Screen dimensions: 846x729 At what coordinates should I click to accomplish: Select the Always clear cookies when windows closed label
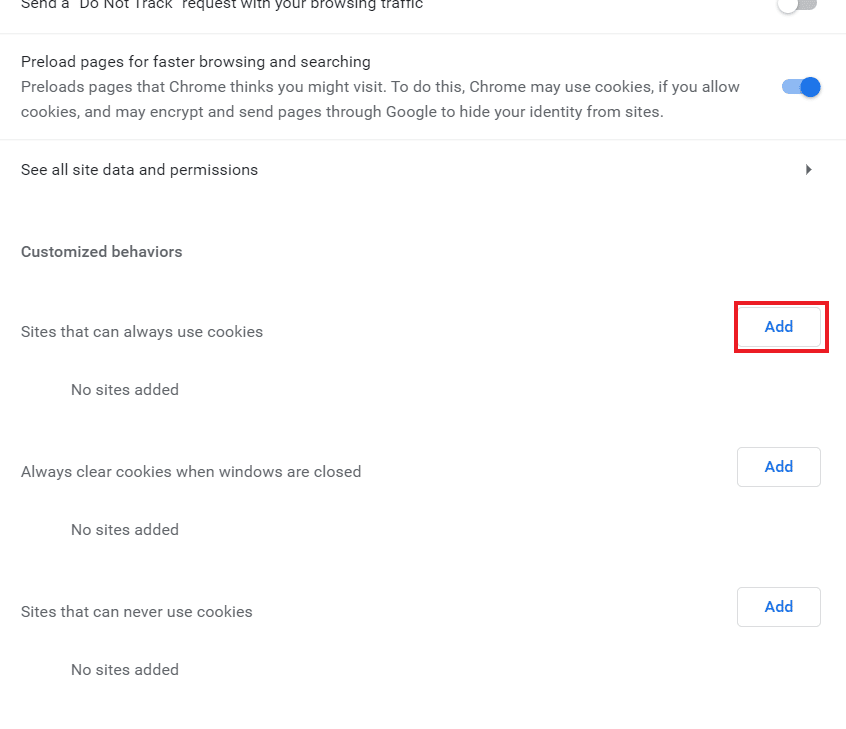[191, 472]
